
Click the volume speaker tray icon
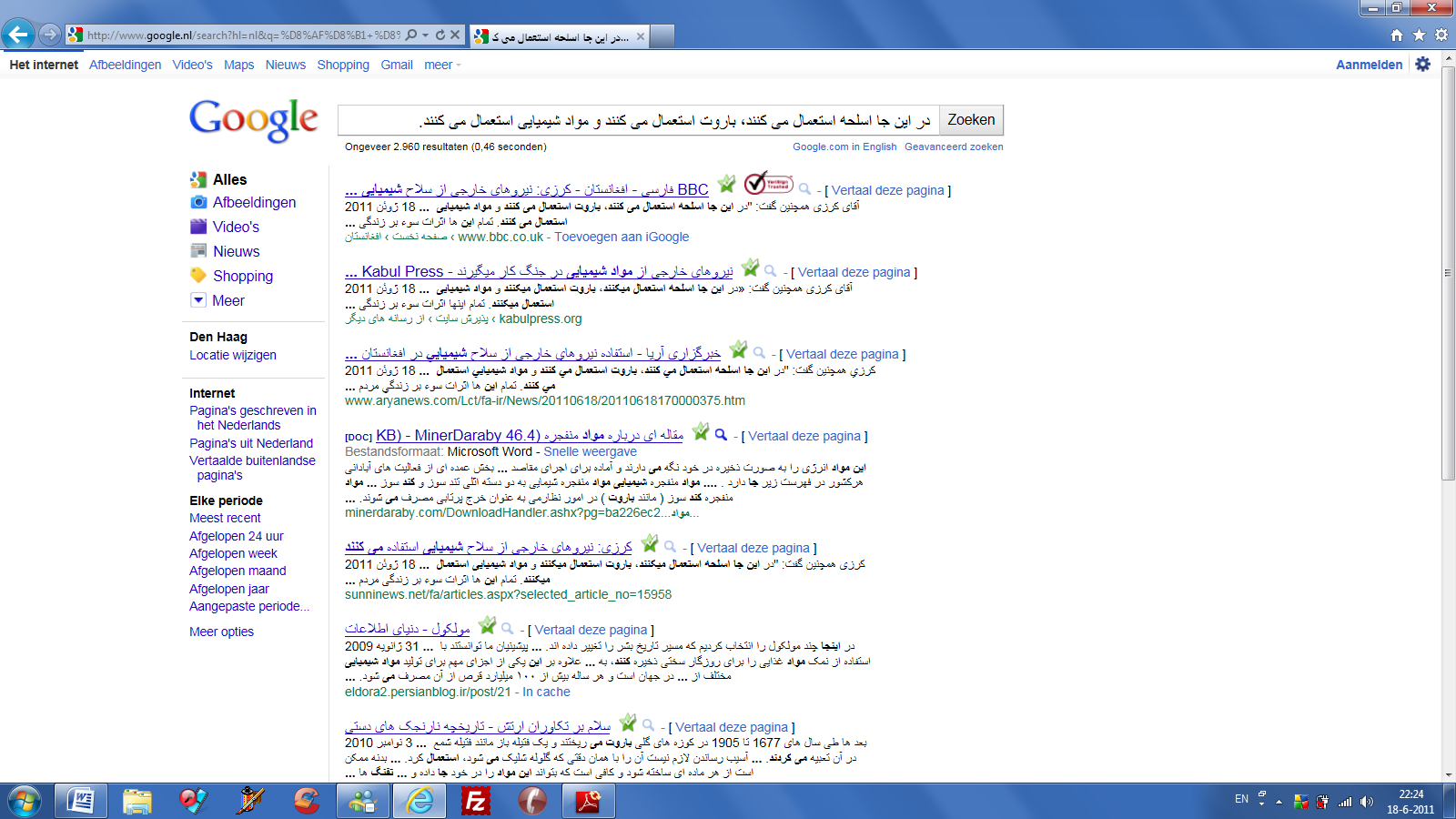[x=1366, y=801]
